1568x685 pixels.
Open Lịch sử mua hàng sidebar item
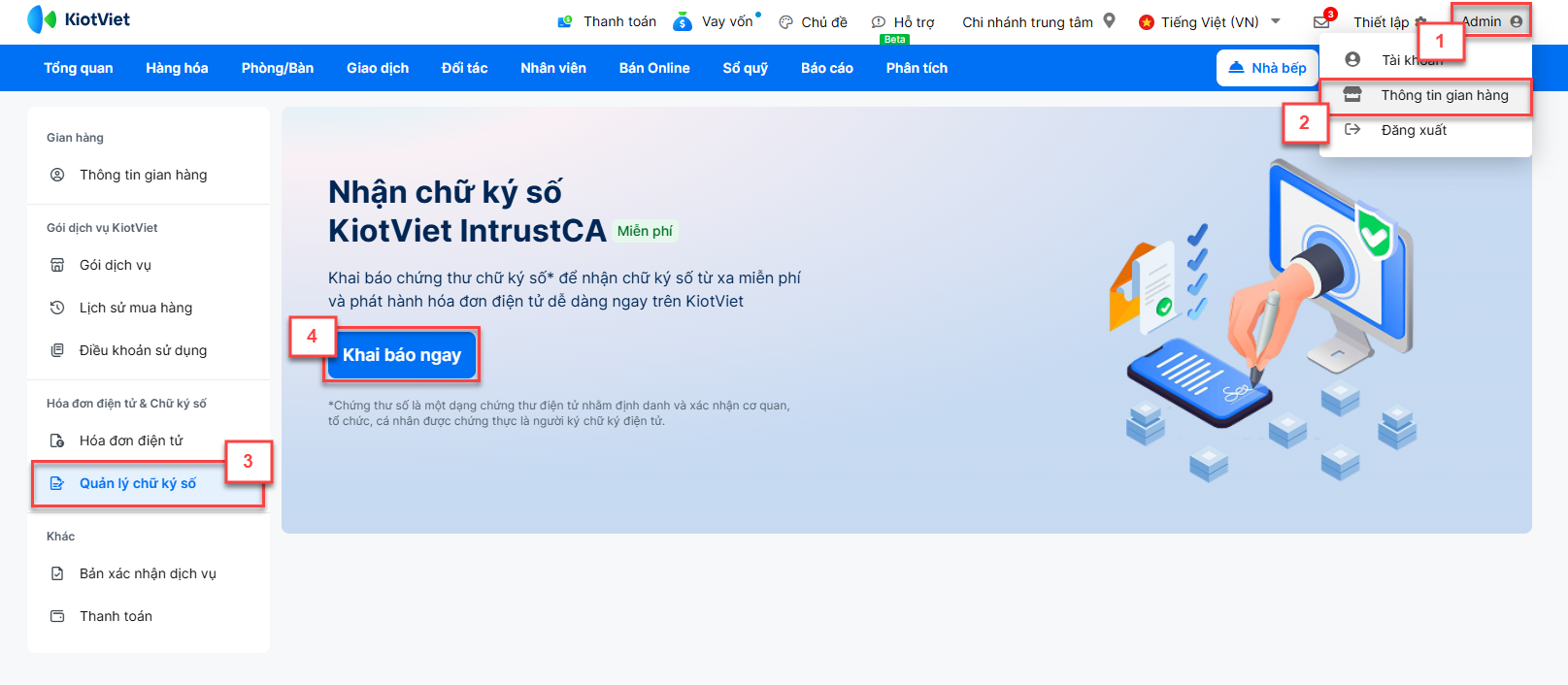point(149,308)
